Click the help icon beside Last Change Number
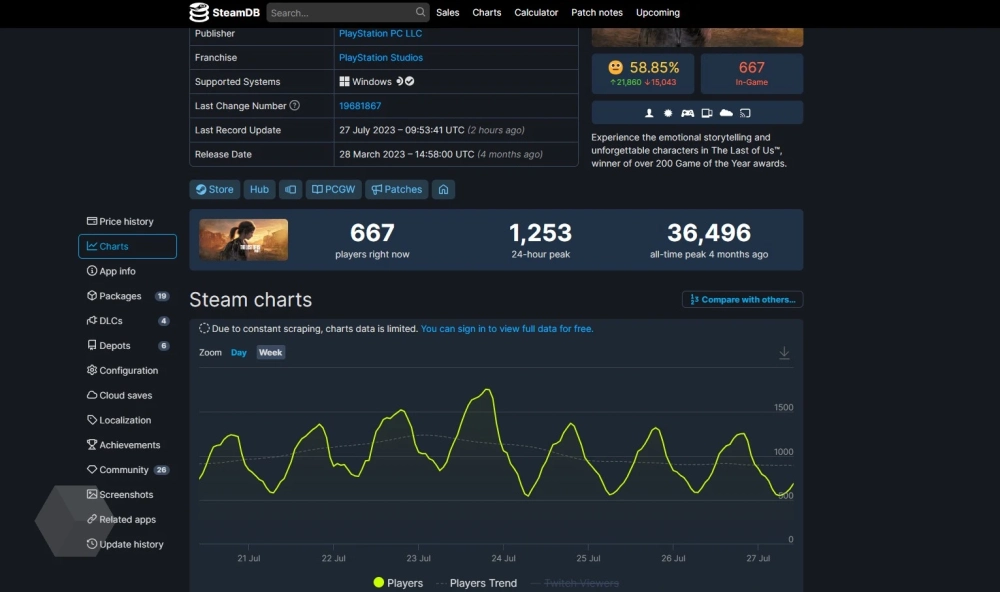 point(294,106)
